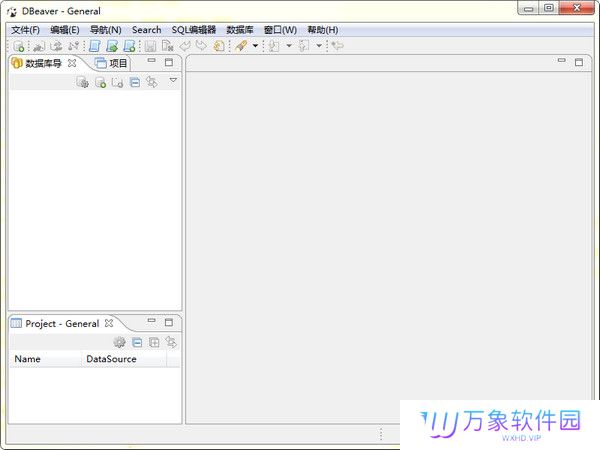Click the DBeaver title bar app icon
The width and height of the screenshot is (600, 450).
(12, 11)
